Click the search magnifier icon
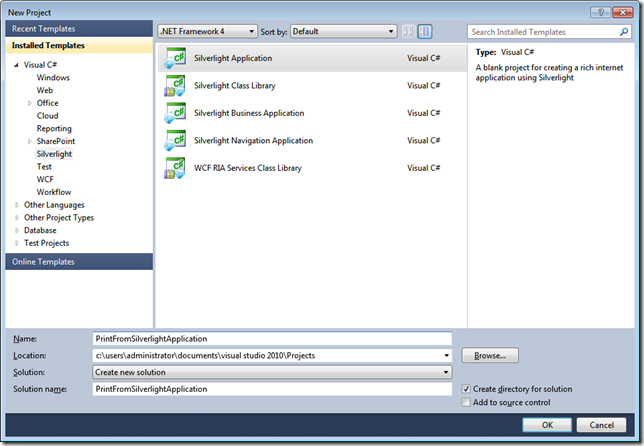Viewport: 644px width, 446px height. [x=624, y=32]
